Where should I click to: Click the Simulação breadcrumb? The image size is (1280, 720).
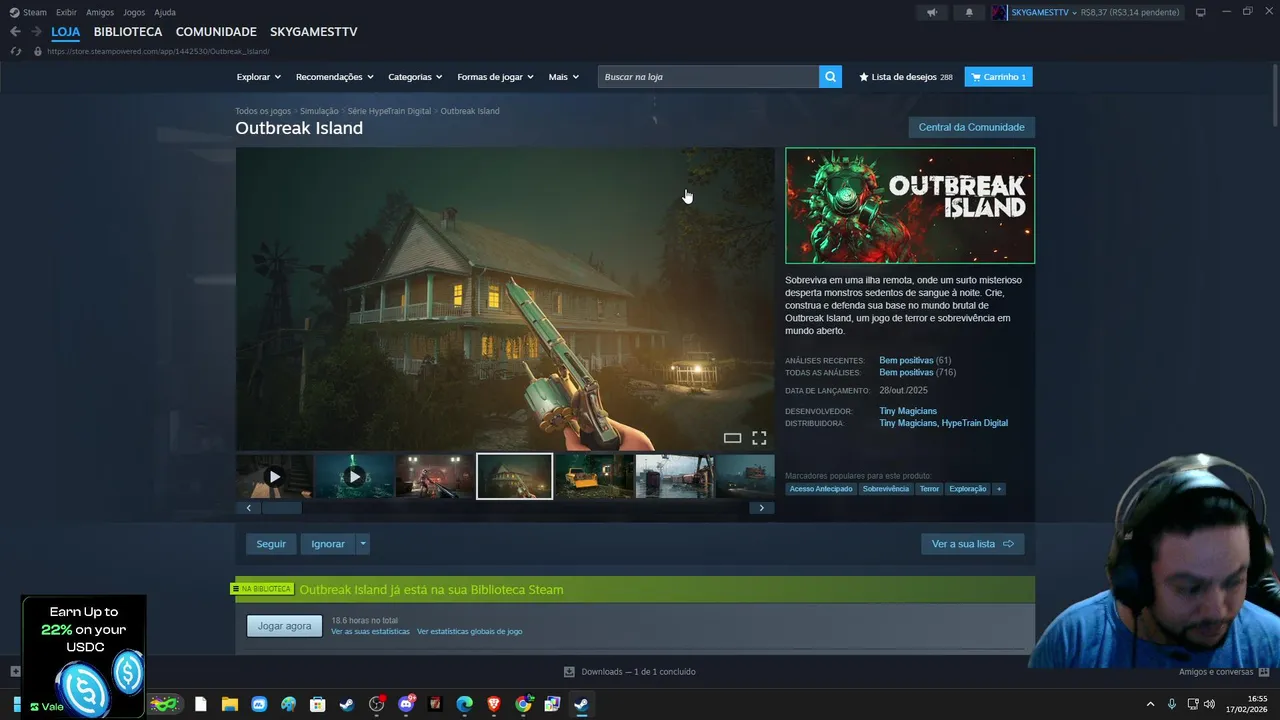[x=319, y=111]
